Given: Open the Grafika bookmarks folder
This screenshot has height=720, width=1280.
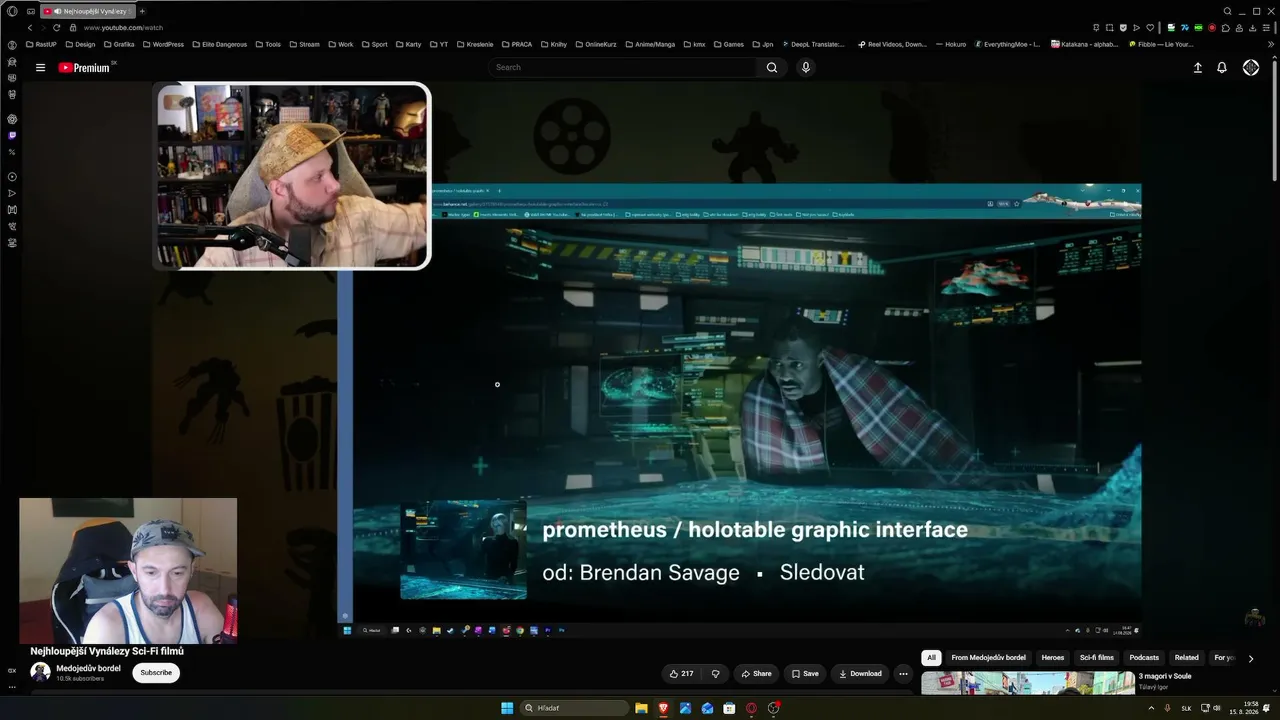Looking at the screenshot, I should click(119, 44).
